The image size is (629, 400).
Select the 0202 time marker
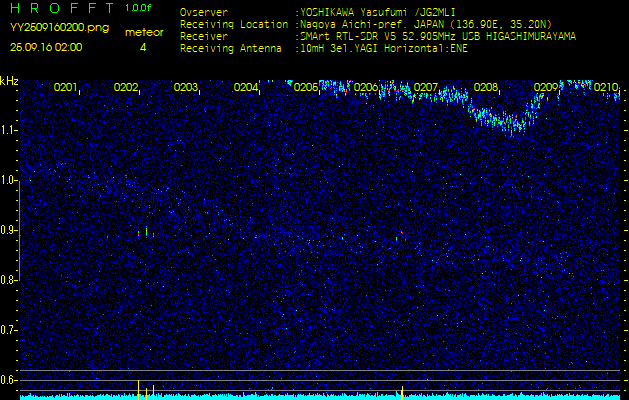[x=126, y=88]
